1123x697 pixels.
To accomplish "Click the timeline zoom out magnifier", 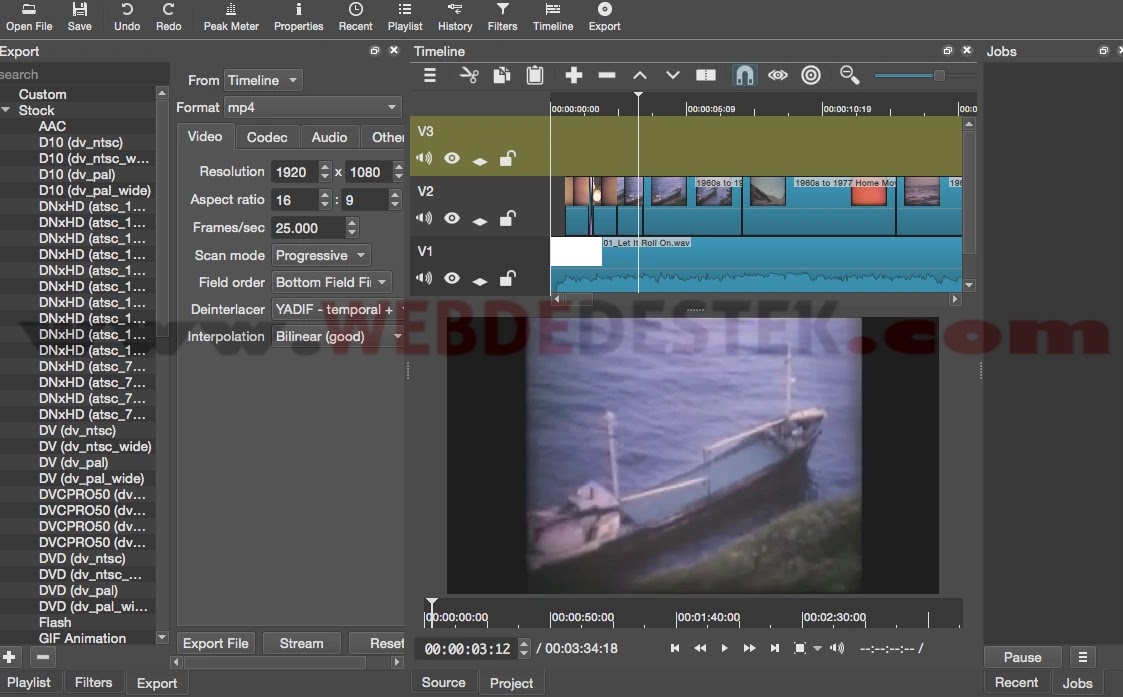I will point(849,75).
